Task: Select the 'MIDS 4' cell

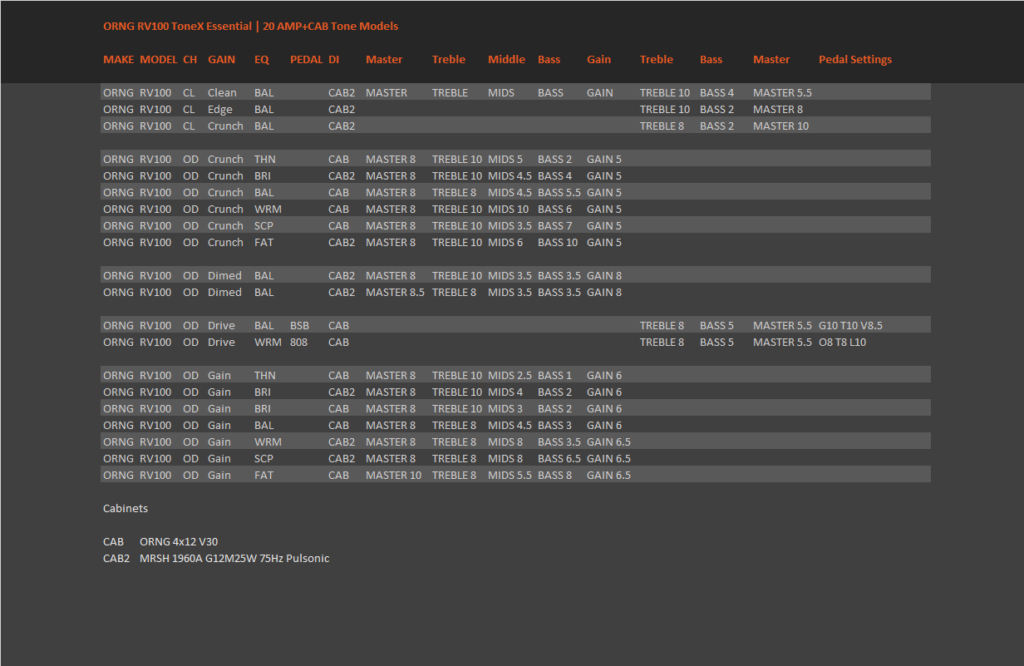Action: coord(505,392)
